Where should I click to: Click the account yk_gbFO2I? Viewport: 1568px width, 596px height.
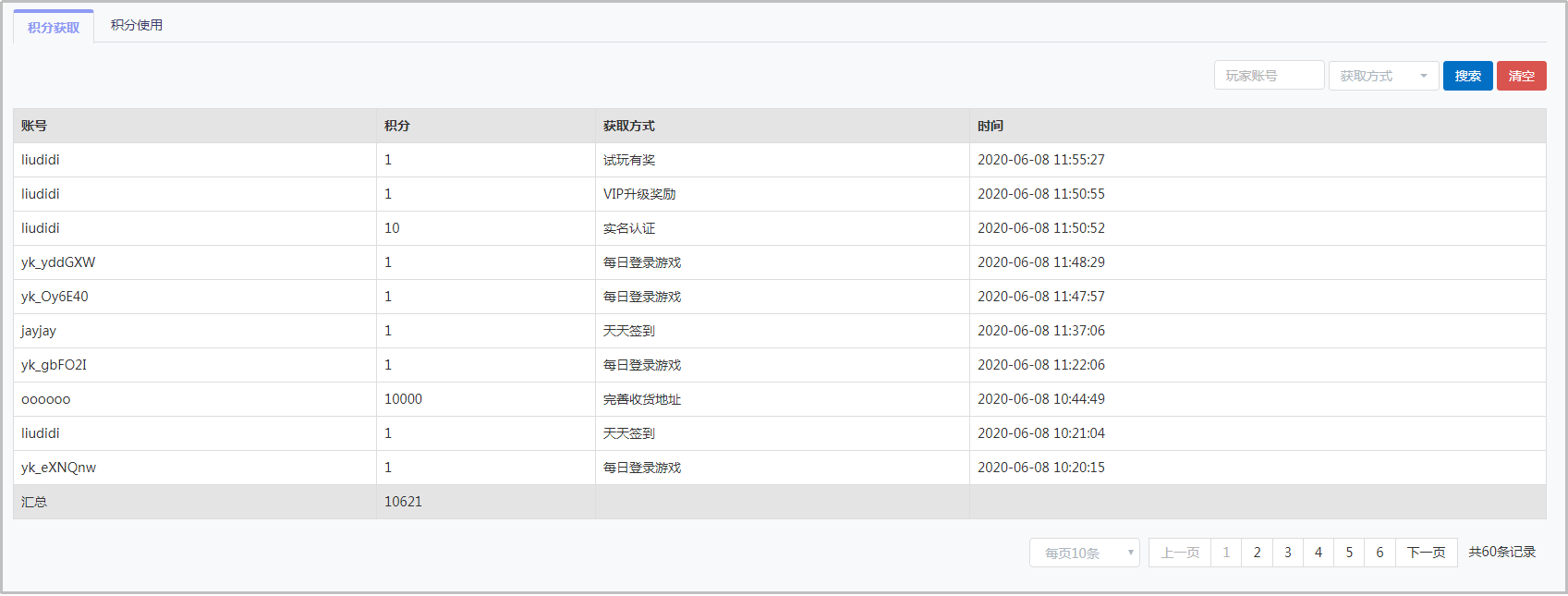tap(54, 365)
